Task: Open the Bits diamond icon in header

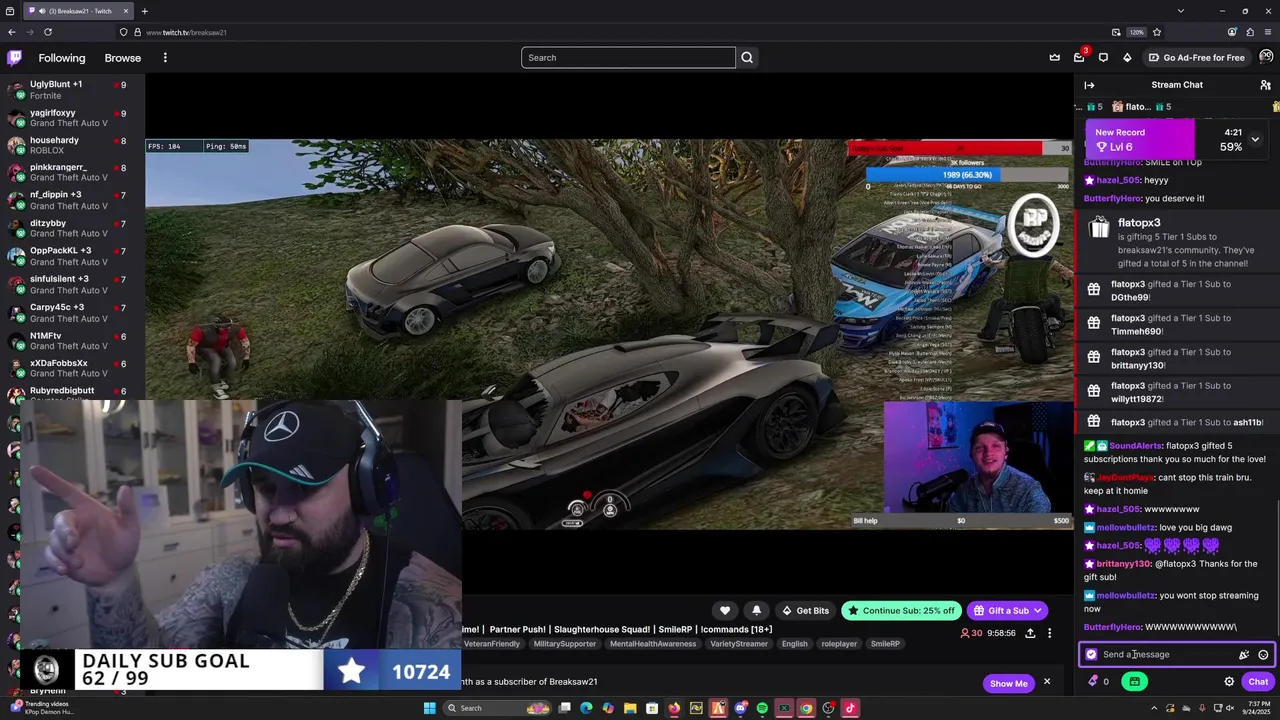Action: [1127, 58]
